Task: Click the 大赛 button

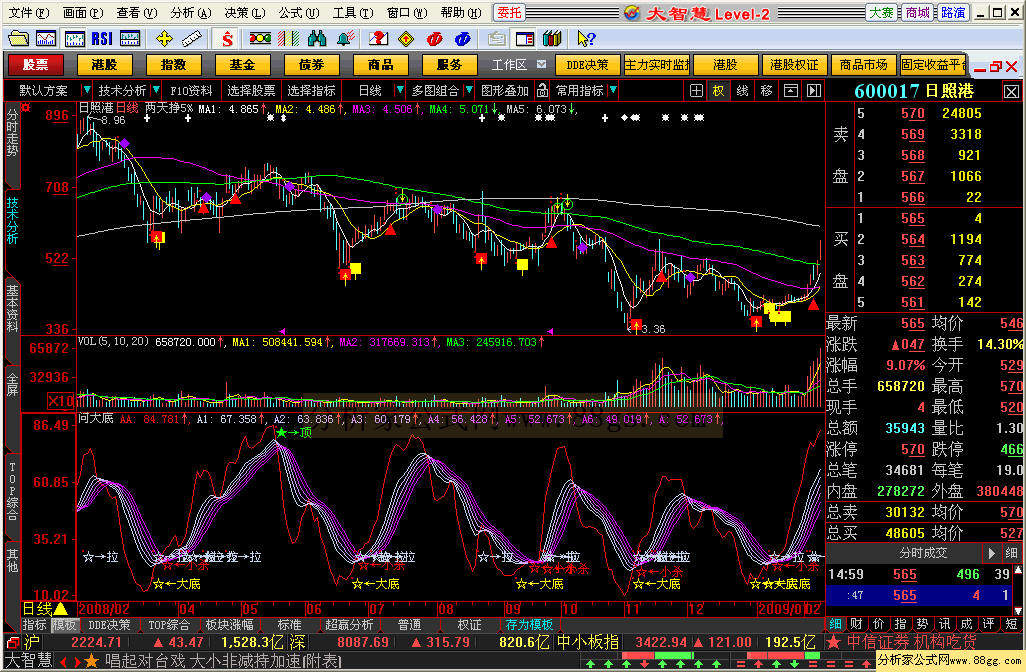Action: coord(881,12)
